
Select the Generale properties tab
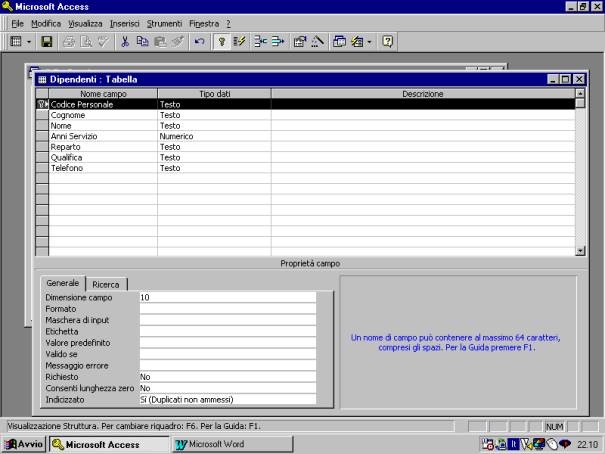pyautogui.click(x=63, y=283)
